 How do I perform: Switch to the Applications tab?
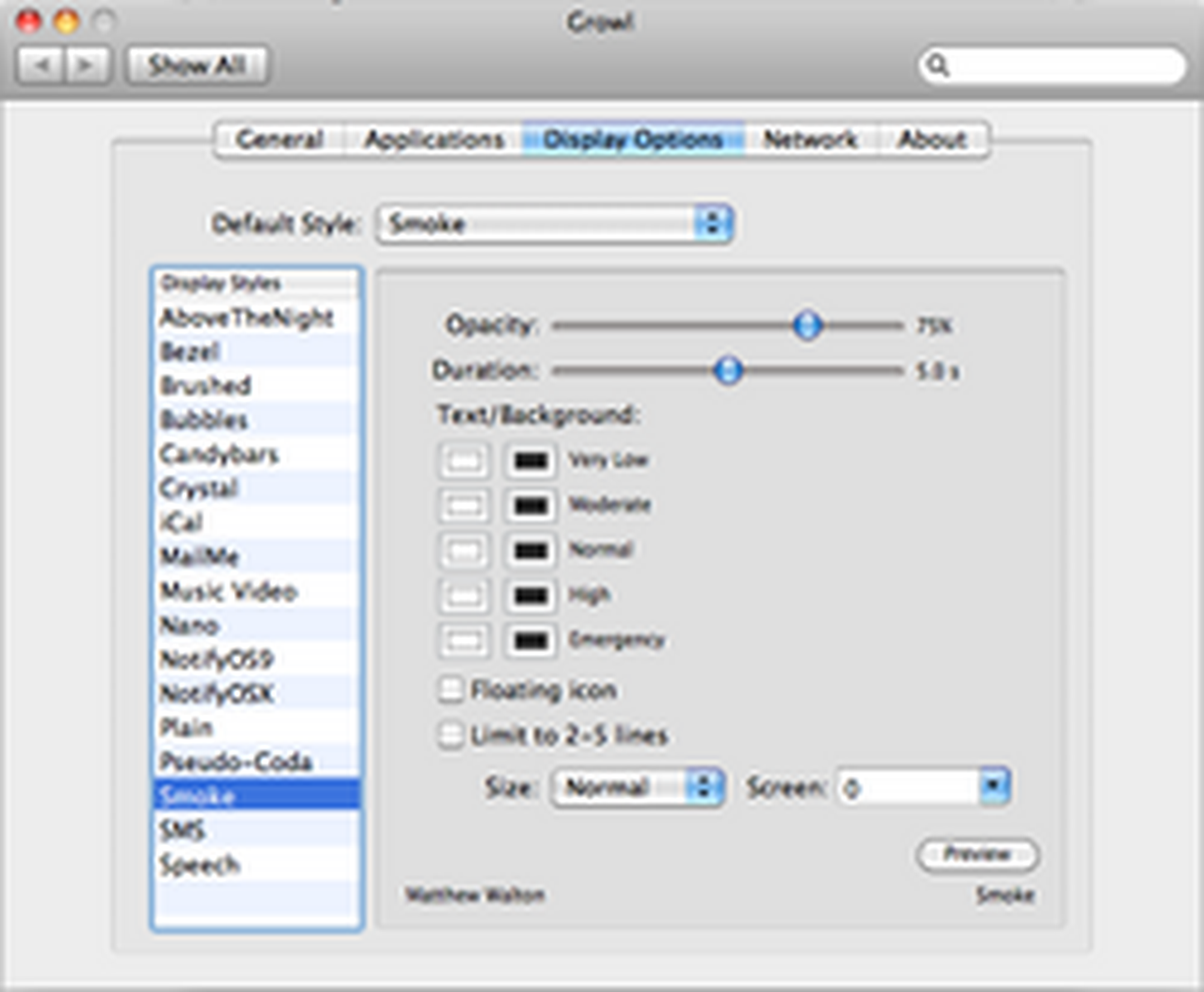433,140
